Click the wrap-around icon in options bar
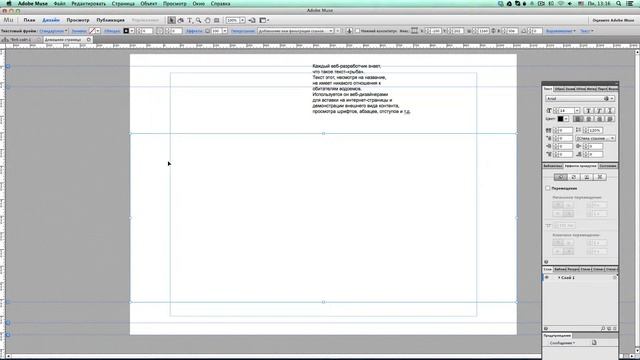Screen dimensions: 640x360 pos(414,31)
